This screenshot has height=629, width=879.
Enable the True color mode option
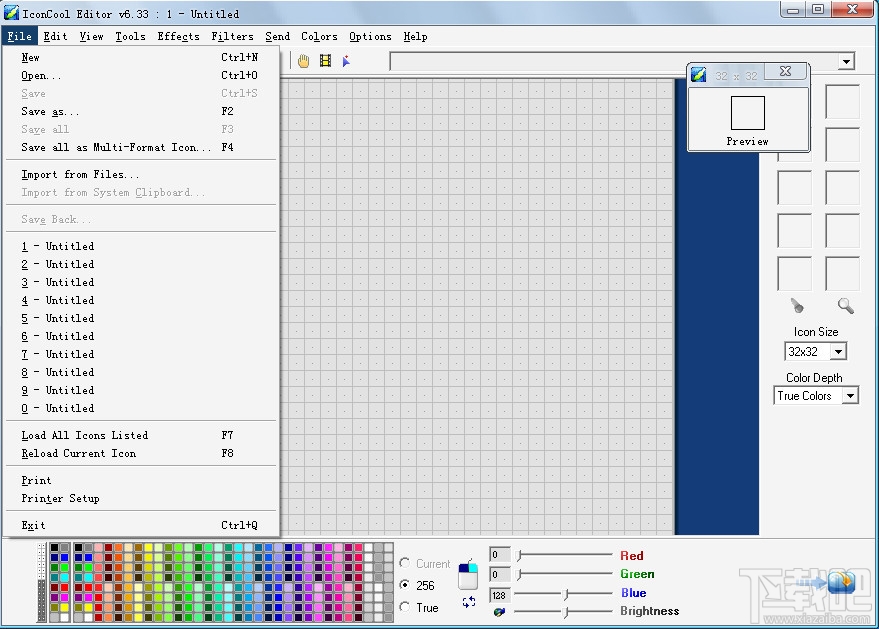pyautogui.click(x=404, y=607)
